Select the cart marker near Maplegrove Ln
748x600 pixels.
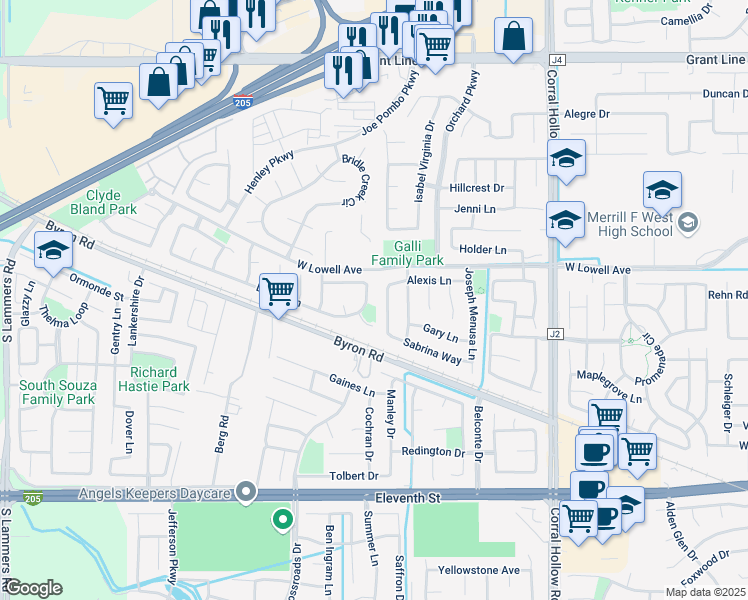pyautogui.click(x=608, y=415)
